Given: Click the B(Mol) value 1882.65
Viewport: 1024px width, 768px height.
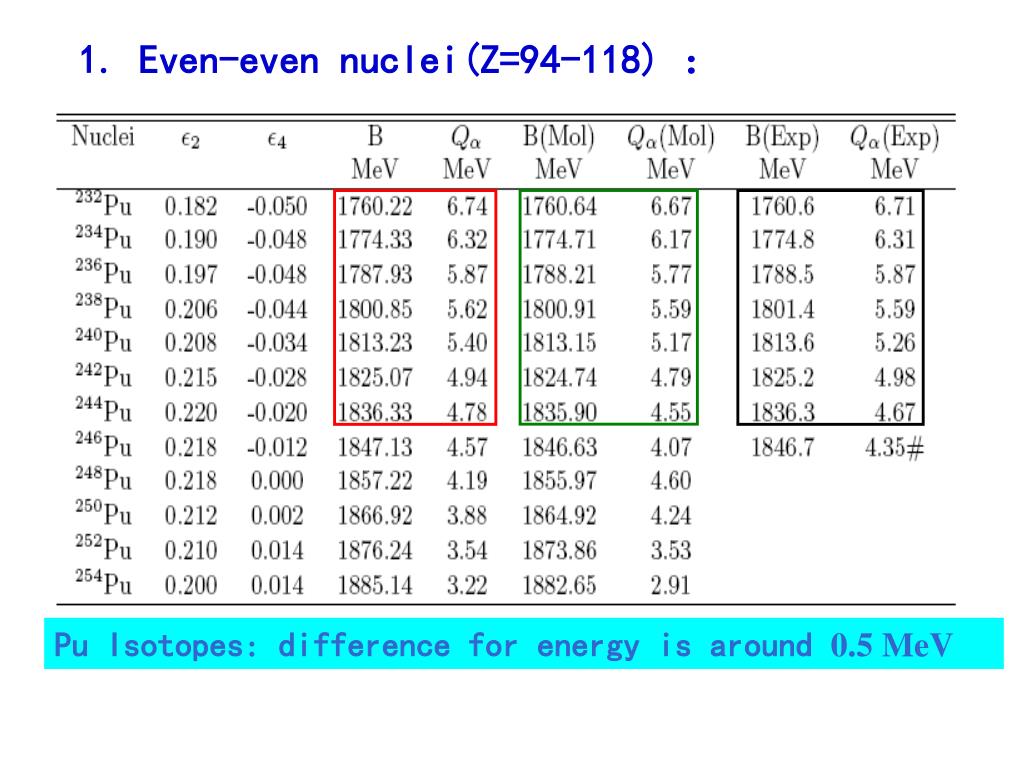Looking at the screenshot, I should 559,585.
